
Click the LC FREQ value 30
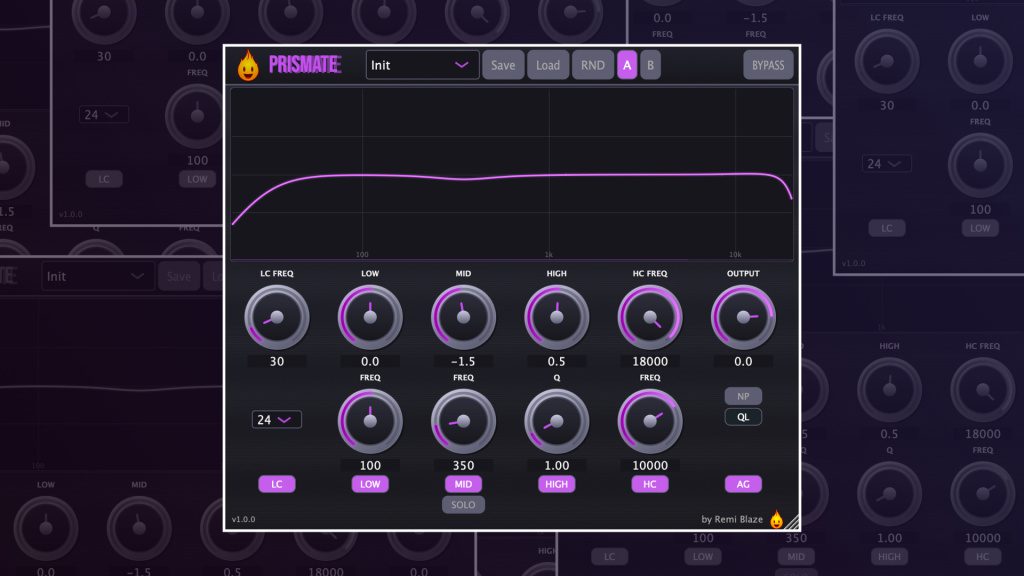277,361
